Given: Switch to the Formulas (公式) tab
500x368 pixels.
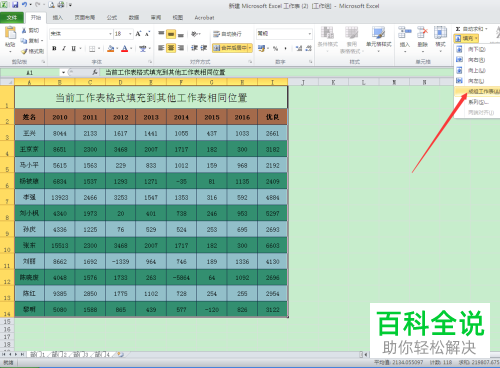Looking at the screenshot, I should click(x=112, y=18).
